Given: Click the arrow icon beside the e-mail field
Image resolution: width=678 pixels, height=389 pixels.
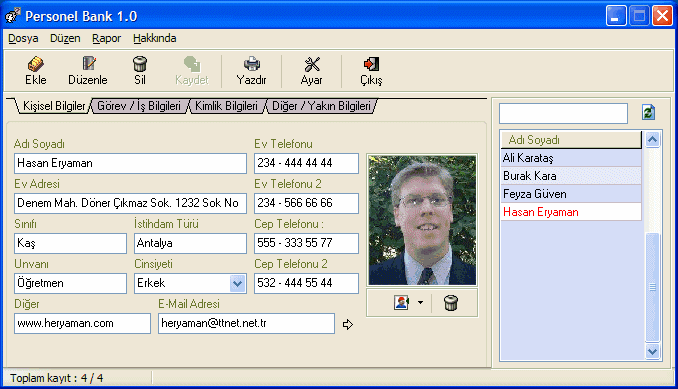Looking at the screenshot, I should click(348, 324).
